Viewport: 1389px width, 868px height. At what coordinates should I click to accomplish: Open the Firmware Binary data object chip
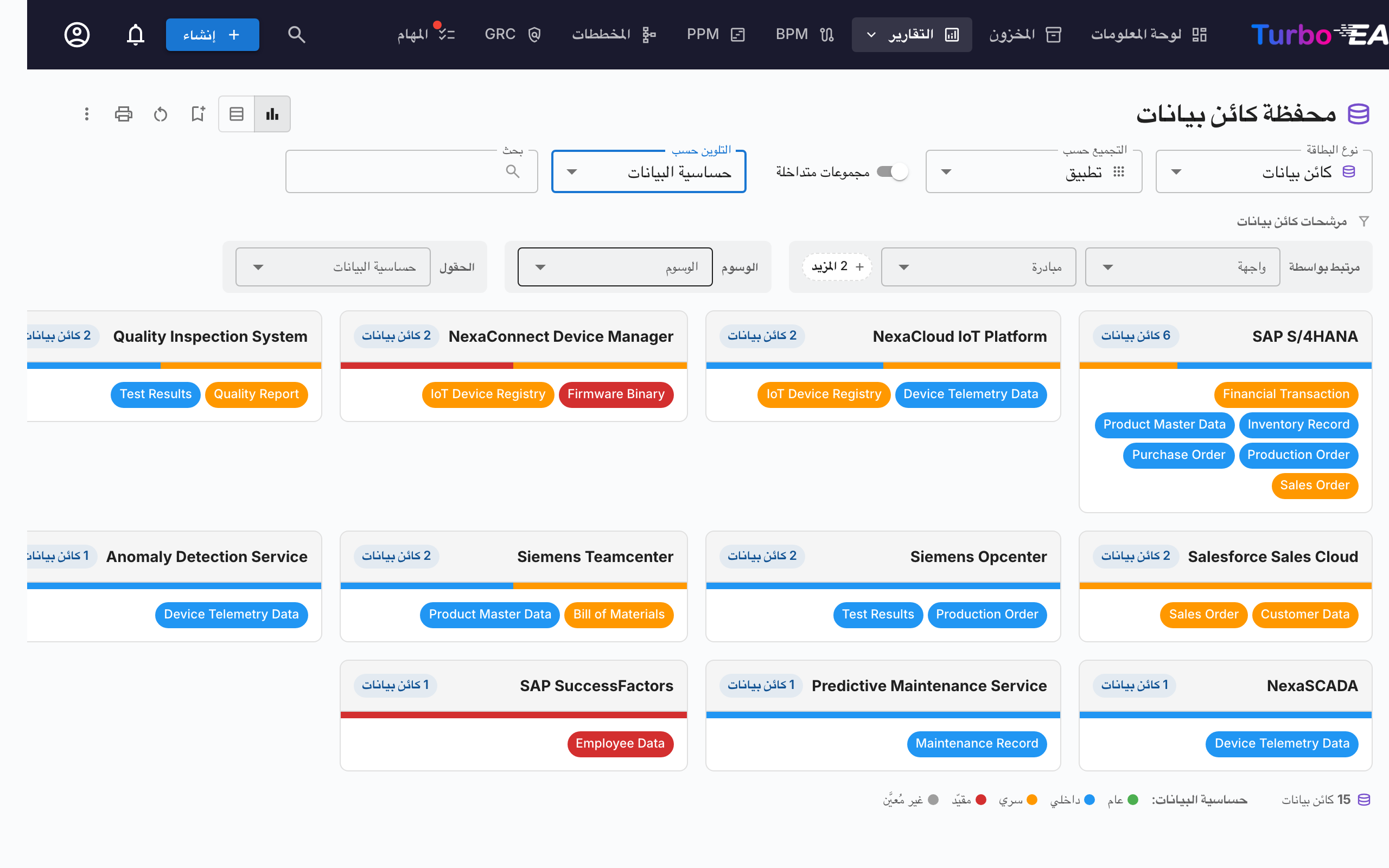click(x=616, y=394)
